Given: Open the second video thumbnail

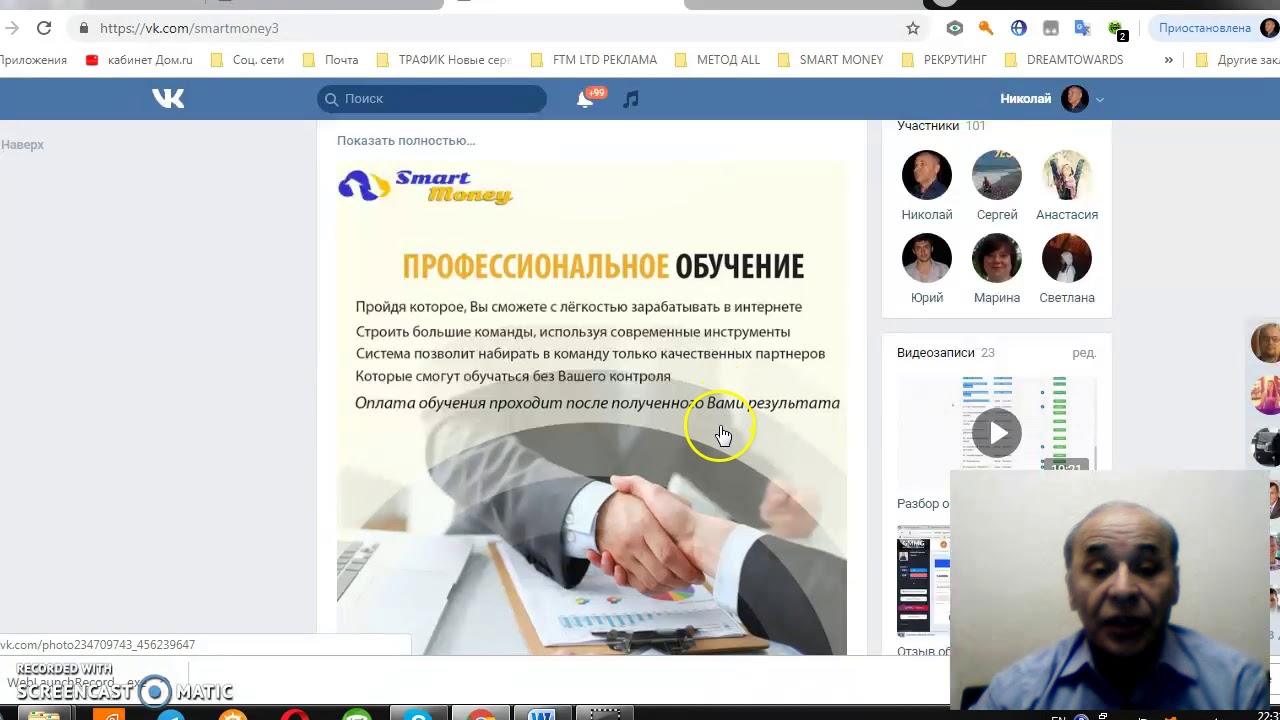Looking at the screenshot, I should [923, 581].
